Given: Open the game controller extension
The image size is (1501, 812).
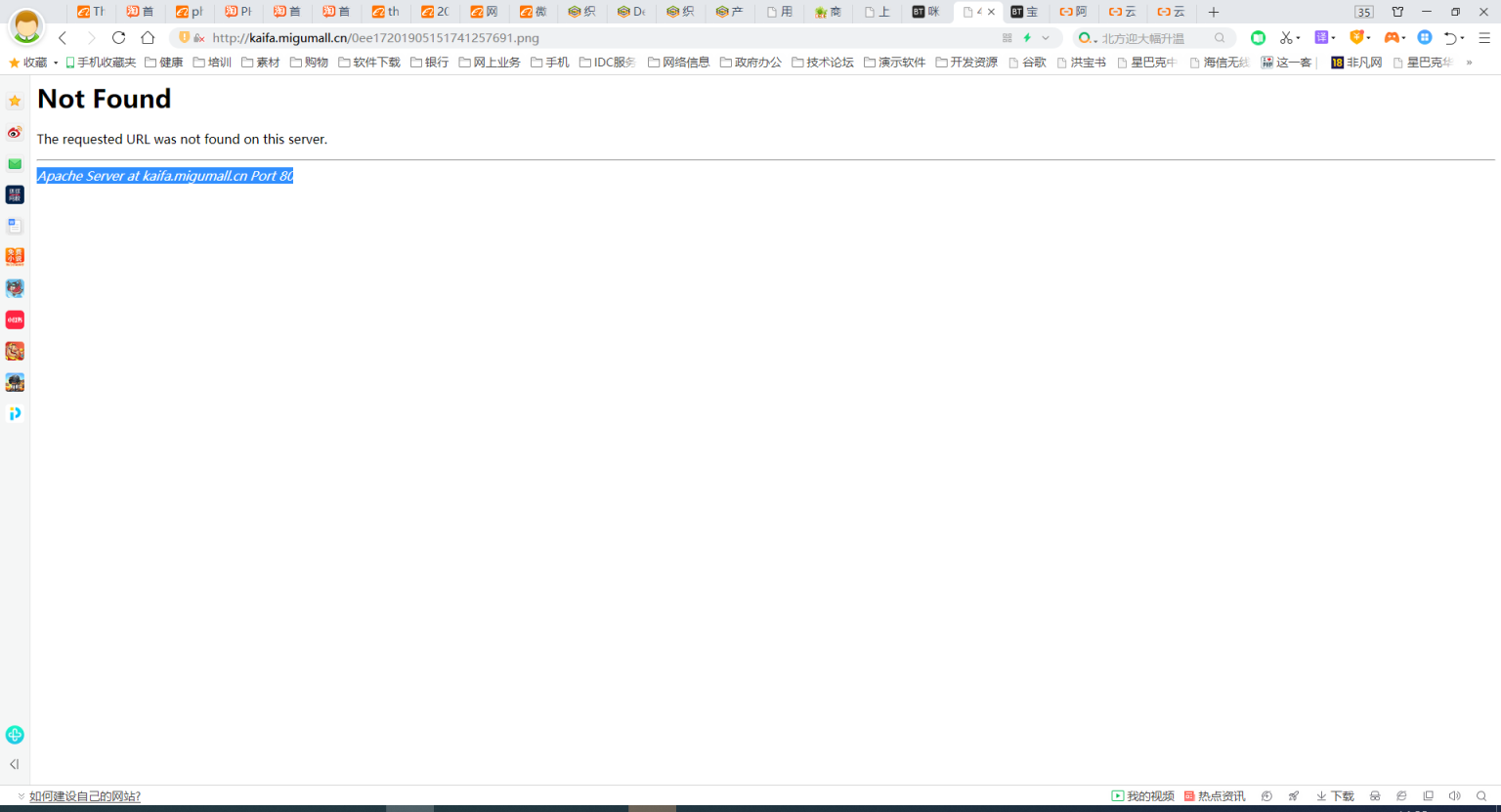Looking at the screenshot, I should tap(1392, 38).
